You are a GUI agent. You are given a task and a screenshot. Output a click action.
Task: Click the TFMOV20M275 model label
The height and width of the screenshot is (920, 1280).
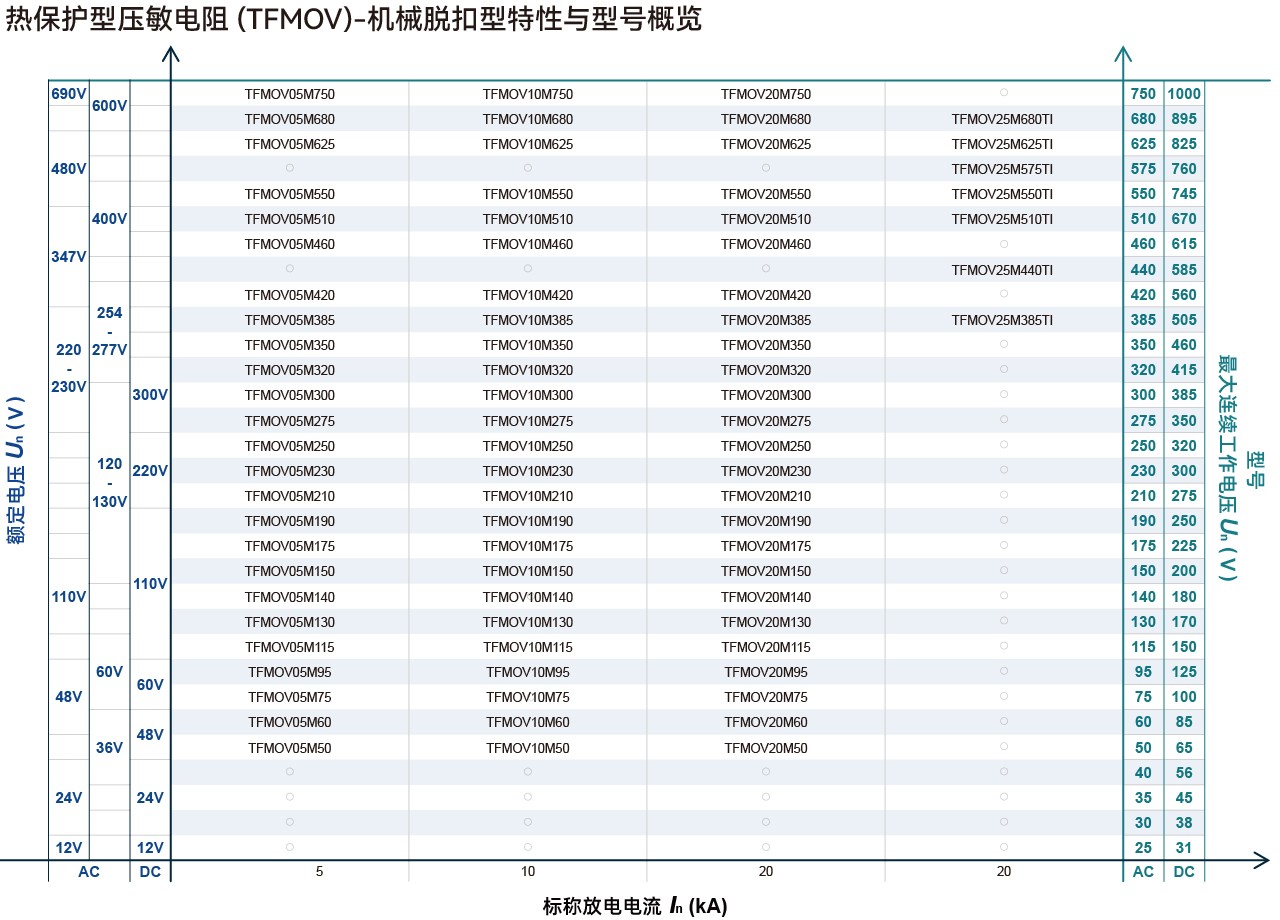pyautogui.click(x=765, y=421)
